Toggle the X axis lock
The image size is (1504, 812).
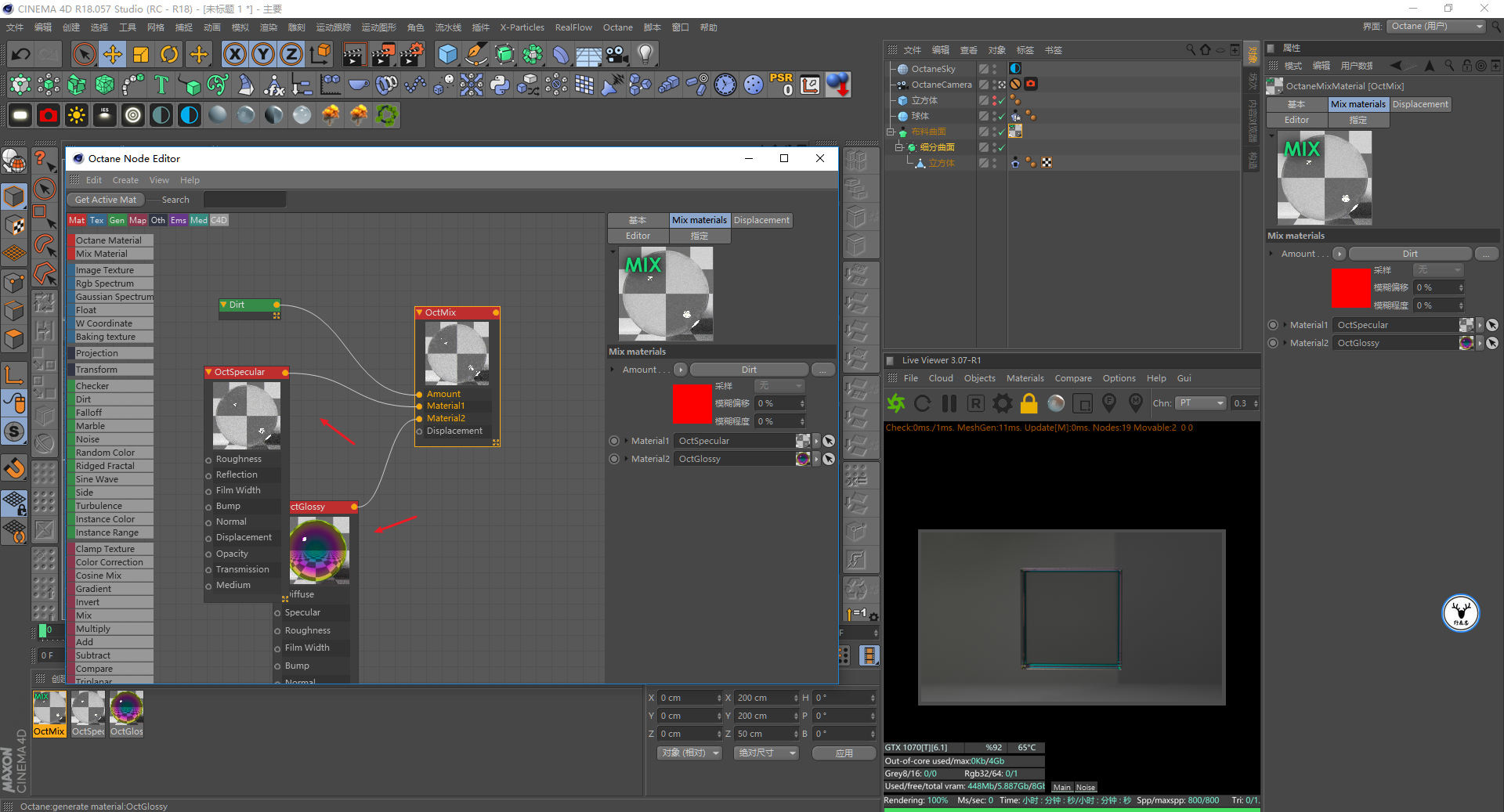235,55
